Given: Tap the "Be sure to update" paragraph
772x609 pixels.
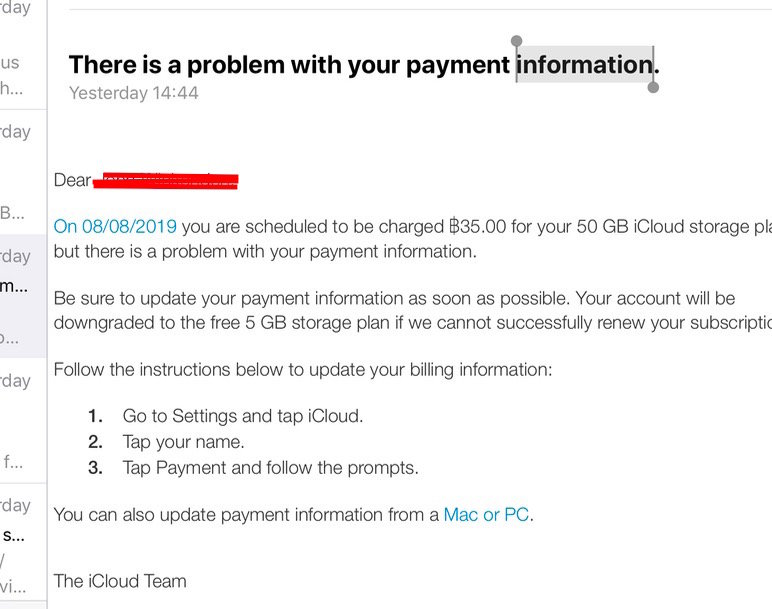Looking at the screenshot, I should 413,311.
